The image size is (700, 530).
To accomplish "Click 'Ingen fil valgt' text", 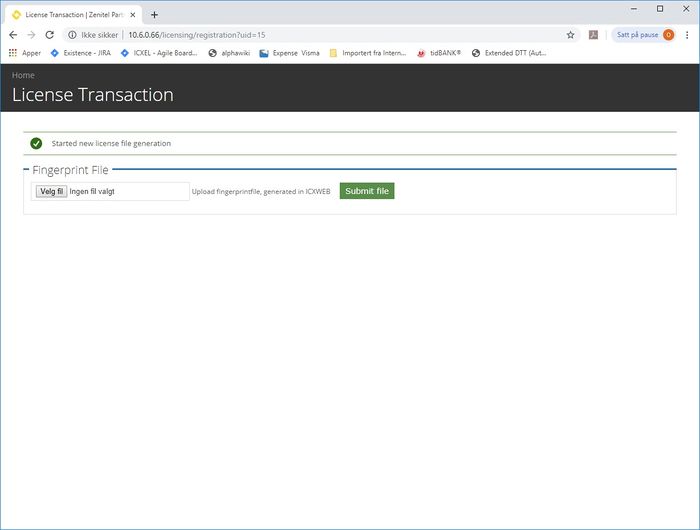I will tap(92, 192).
